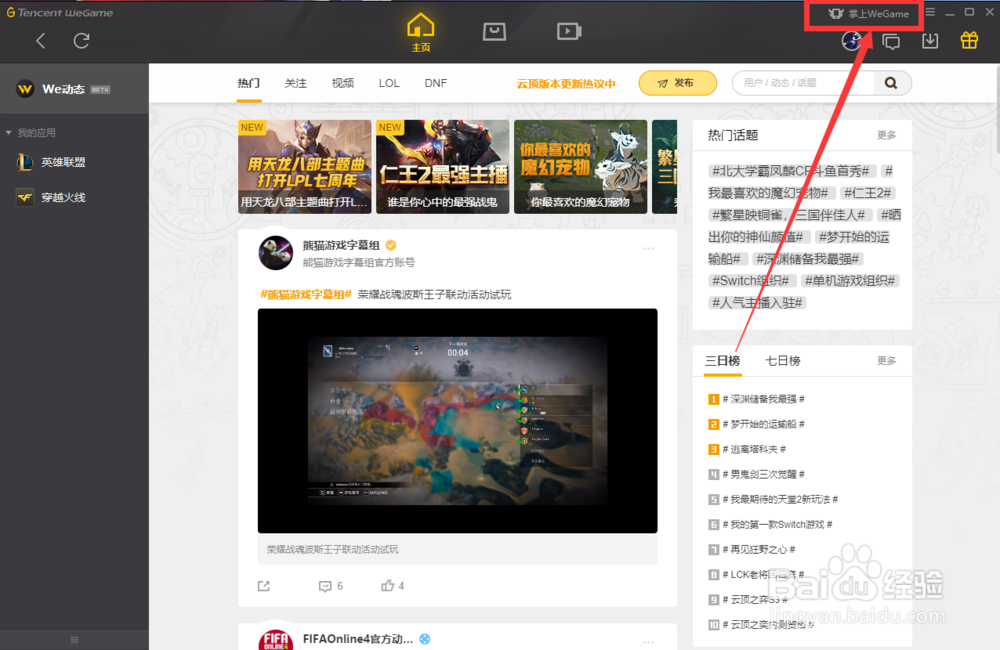Image resolution: width=1000 pixels, height=650 pixels.
Task: Switch to the 视频 tab
Action: pyautogui.click(x=342, y=83)
